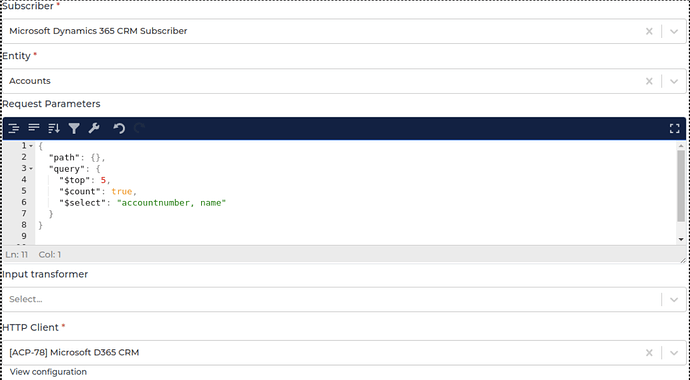Click the "$select" key on line 6

[83, 203]
